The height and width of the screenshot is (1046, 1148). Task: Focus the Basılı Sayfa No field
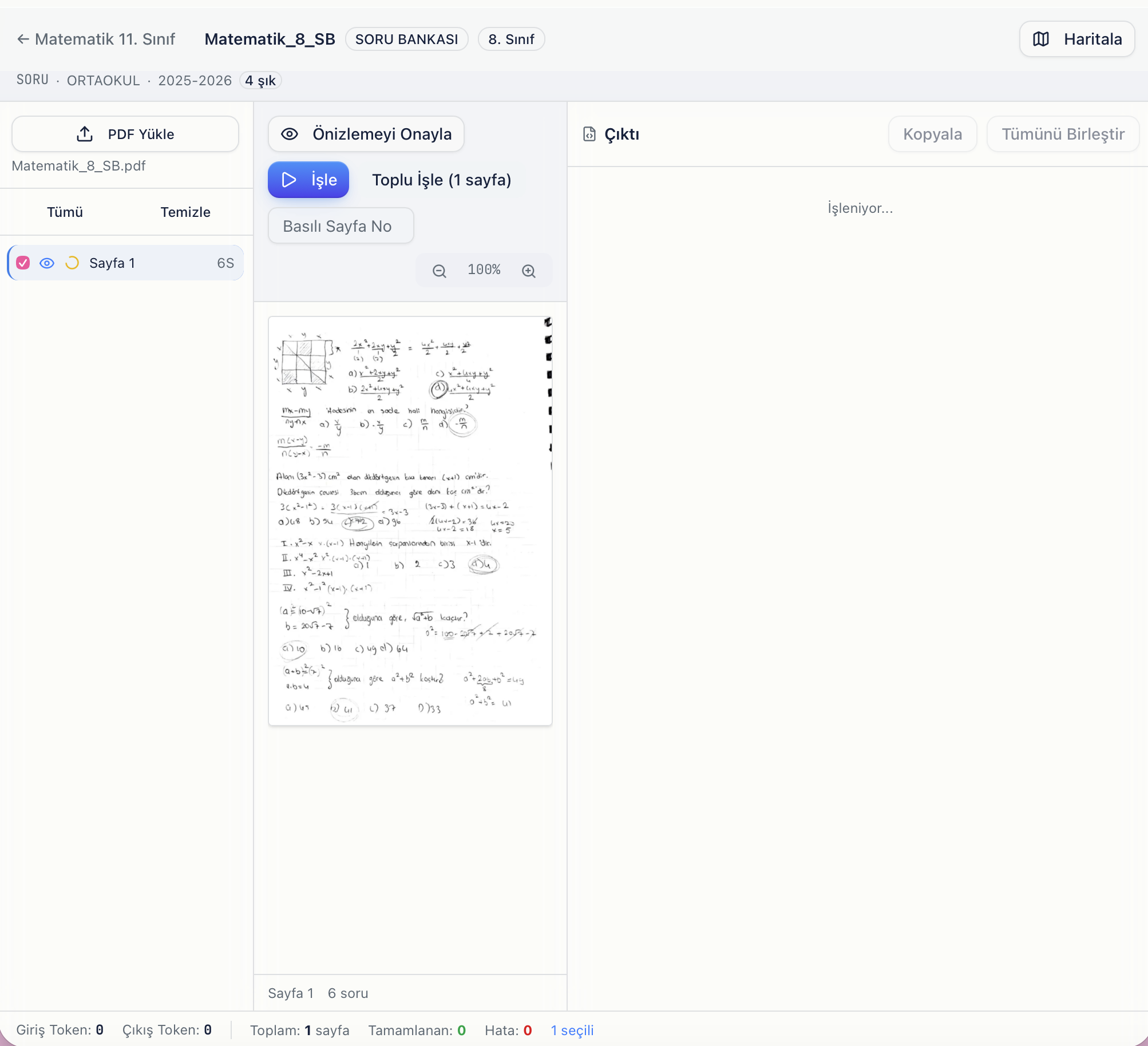[x=341, y=225]
